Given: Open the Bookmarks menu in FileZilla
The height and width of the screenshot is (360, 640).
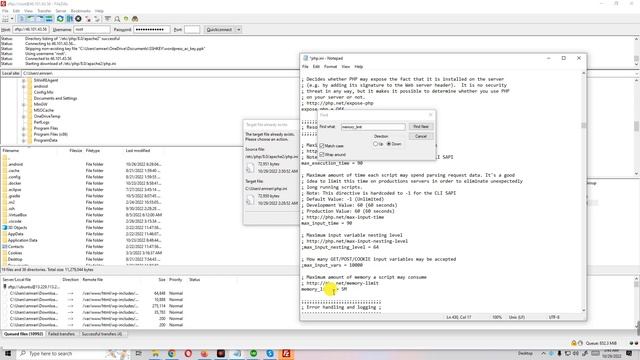Looking at the screenshot, I should pyautogui.click(x=80, y=11).
